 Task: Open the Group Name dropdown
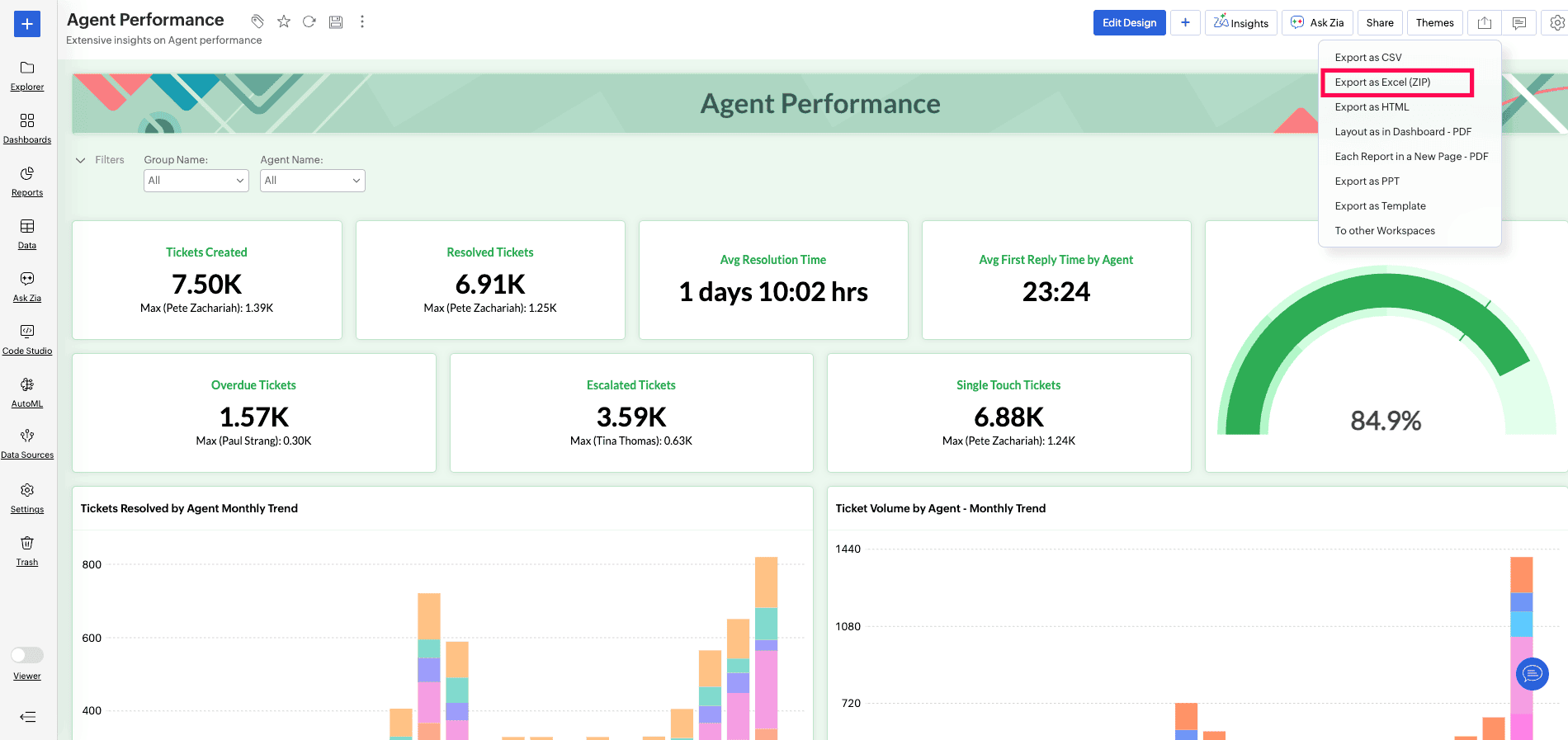pos(196,181)
